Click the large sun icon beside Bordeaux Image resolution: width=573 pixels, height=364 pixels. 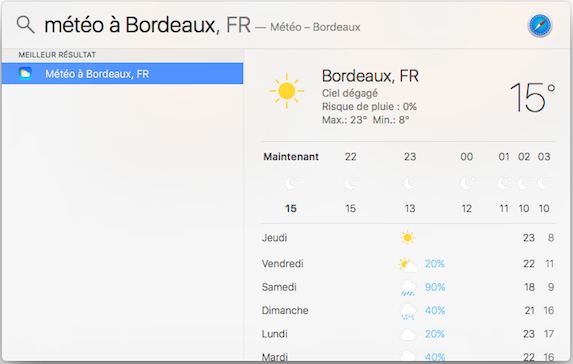pyautogui.click(x=287, y=91)
